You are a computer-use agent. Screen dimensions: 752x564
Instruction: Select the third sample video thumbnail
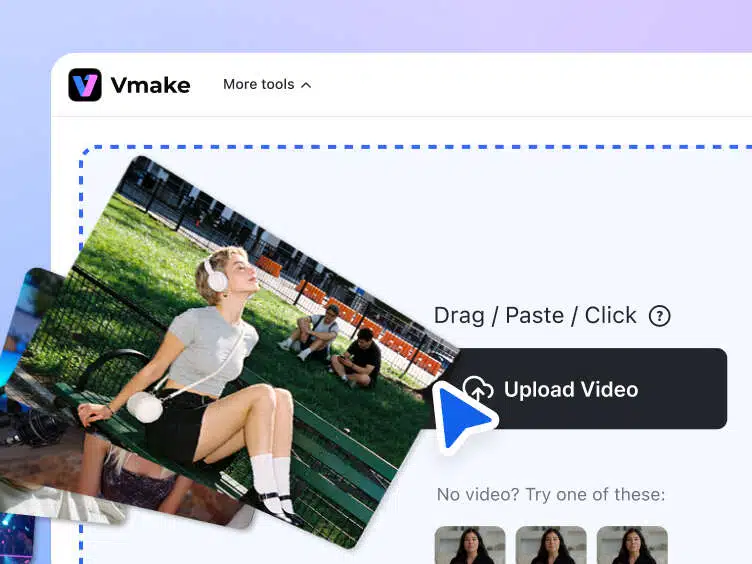tap(632, 545)
